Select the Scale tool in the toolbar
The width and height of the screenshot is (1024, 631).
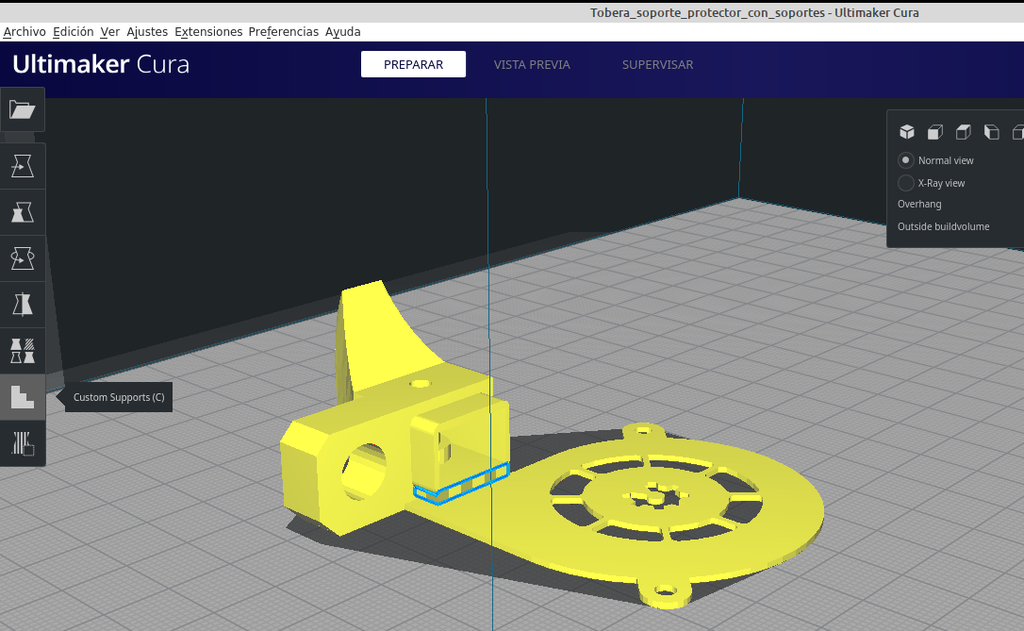tap(22, 212)
